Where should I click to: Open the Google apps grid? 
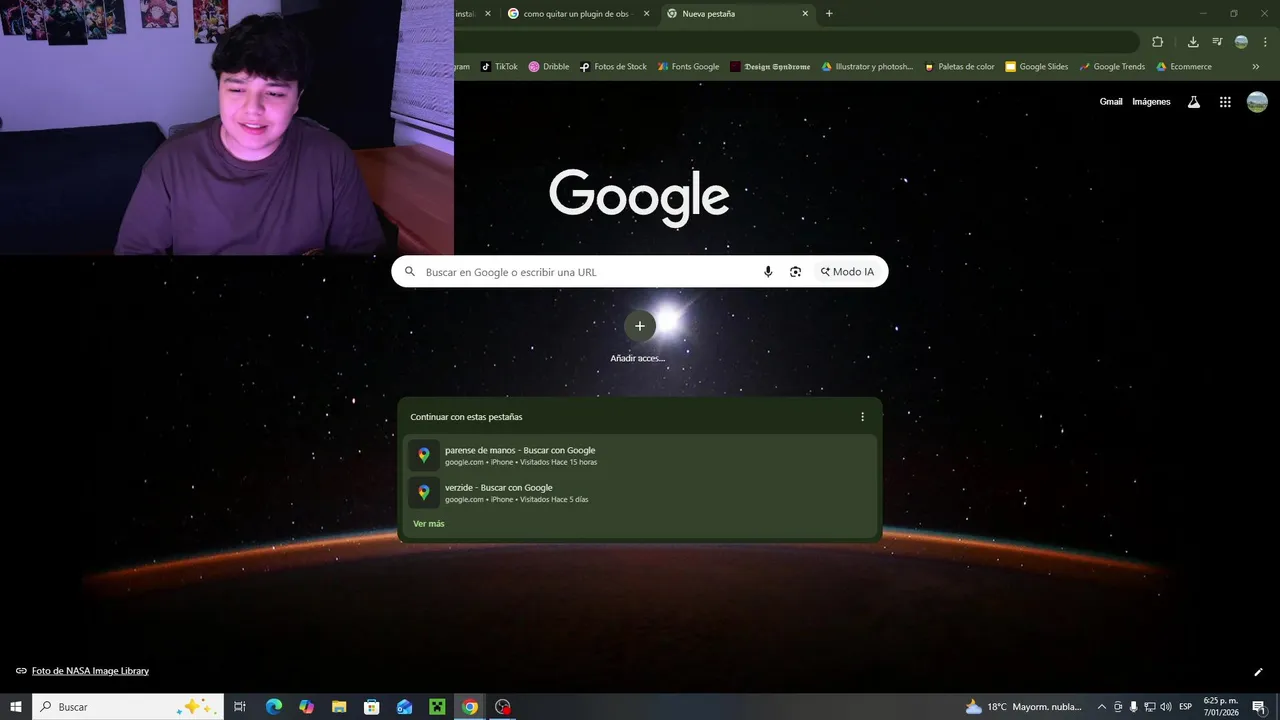coord(1225,102)
